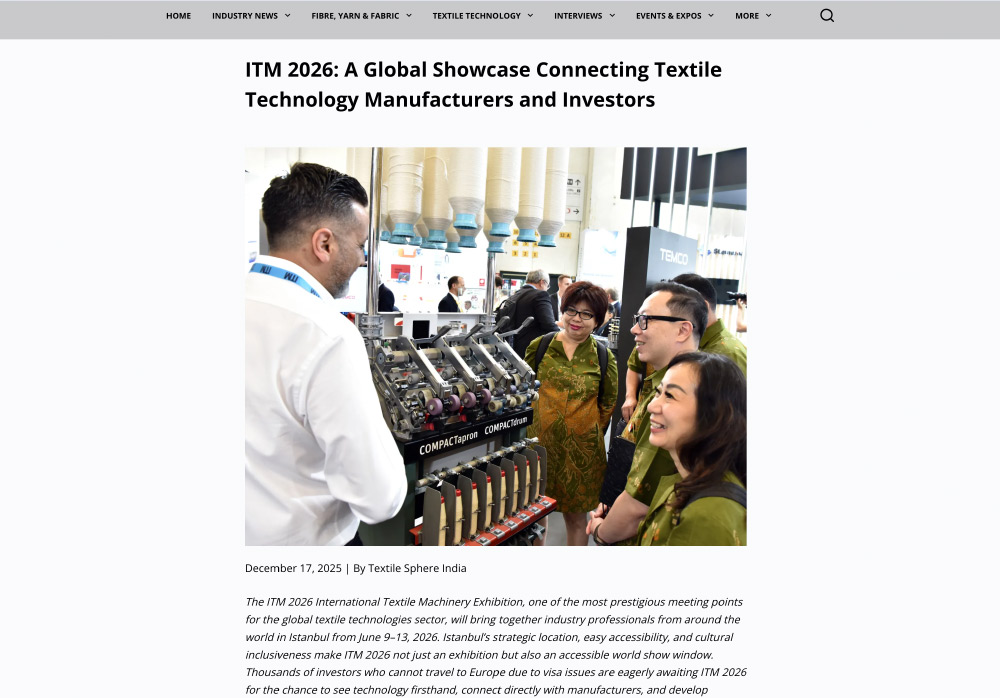The image size is (1000, 698).
Task: Select the FIBRE, YARN & FABRIC menu
Action: point(354,16)
